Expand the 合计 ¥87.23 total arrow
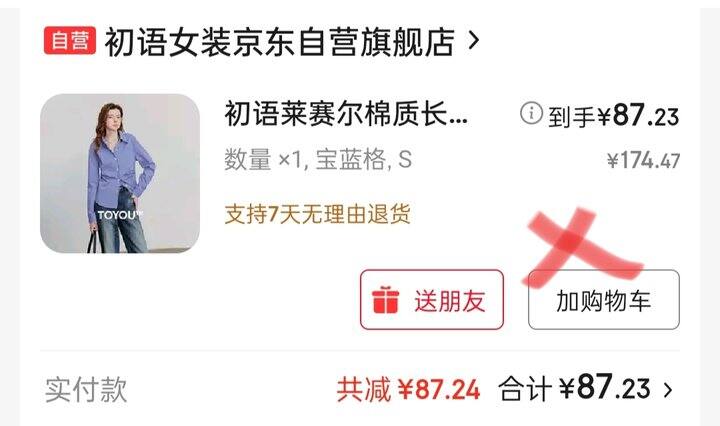 668,390
